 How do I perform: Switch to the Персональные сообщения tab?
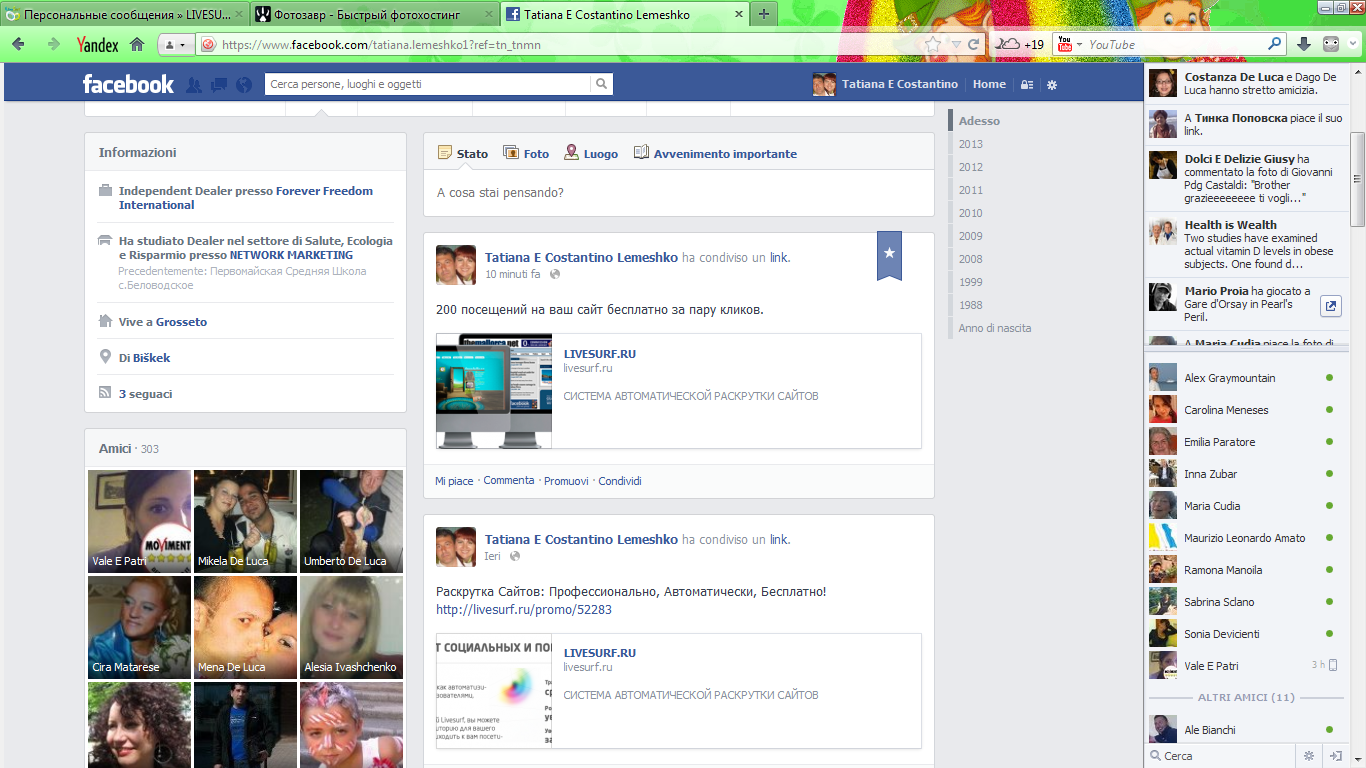click(124, 14)
